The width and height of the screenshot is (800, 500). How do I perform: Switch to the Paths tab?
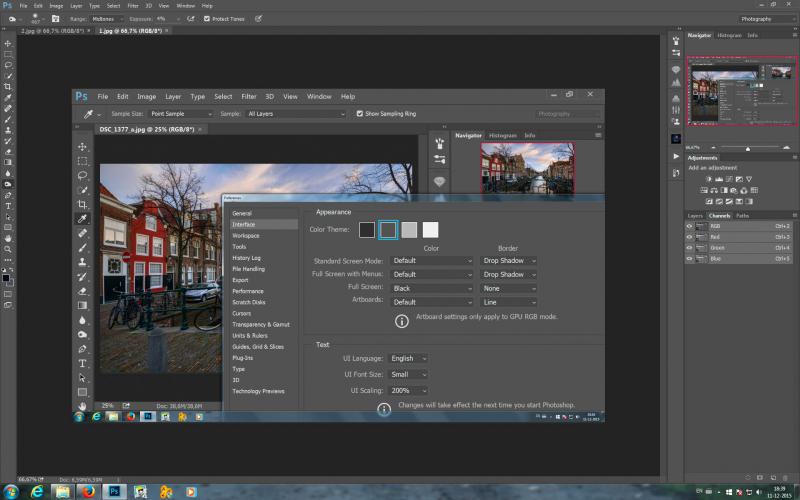click(x=742, y=215)
